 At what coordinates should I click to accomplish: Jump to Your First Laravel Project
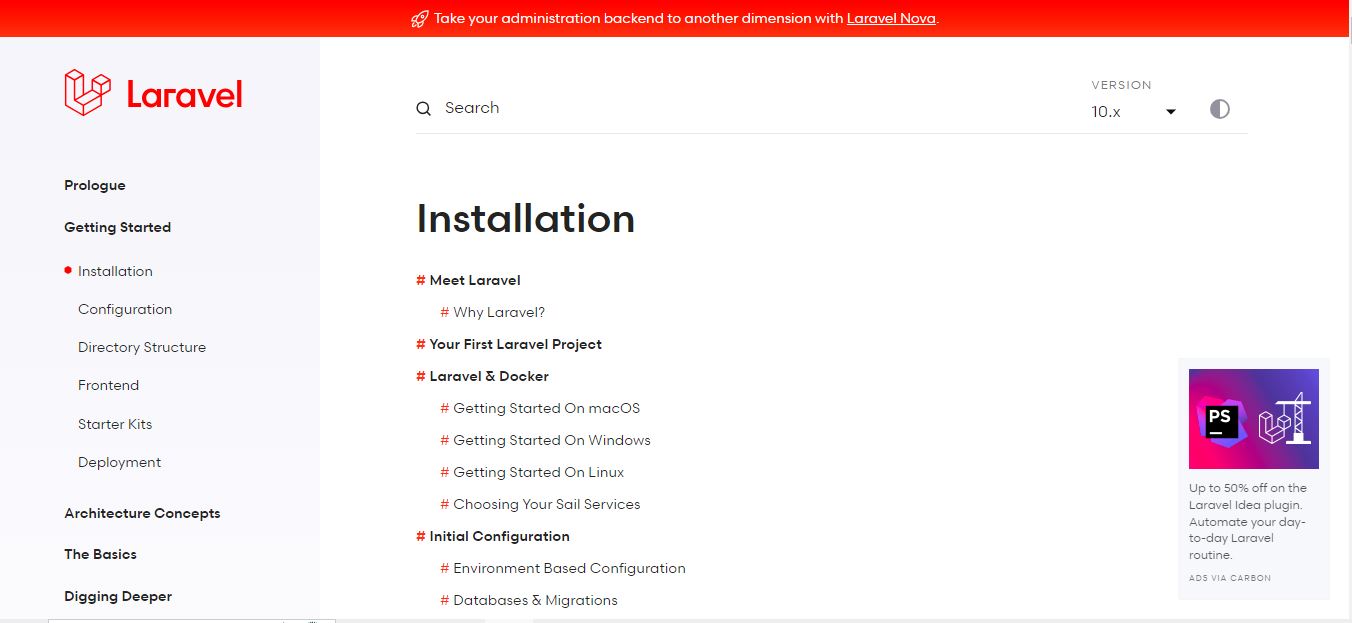[515, 344]
